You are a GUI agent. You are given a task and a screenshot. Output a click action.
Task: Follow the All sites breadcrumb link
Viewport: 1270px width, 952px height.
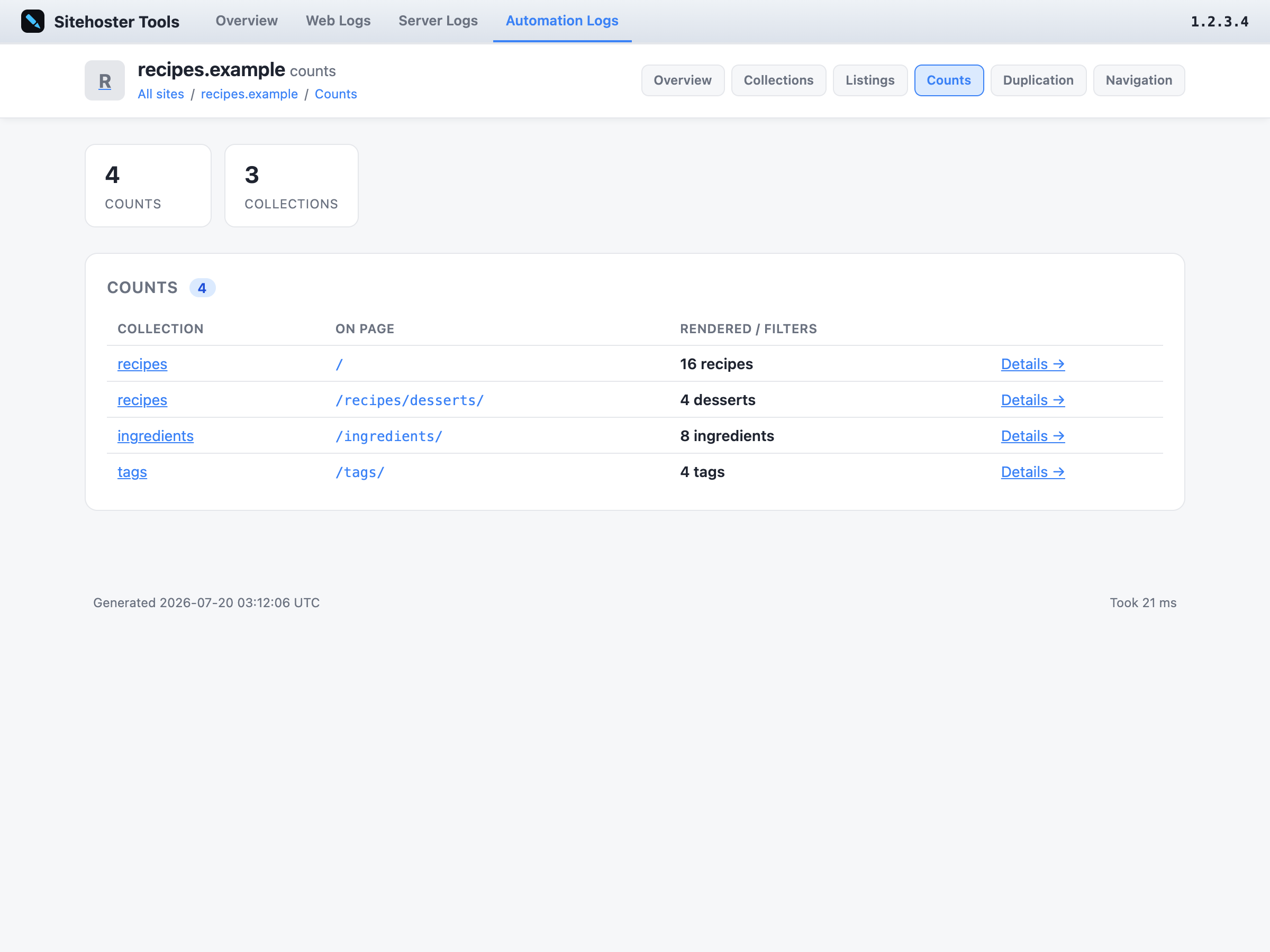[x=161, y=94]
